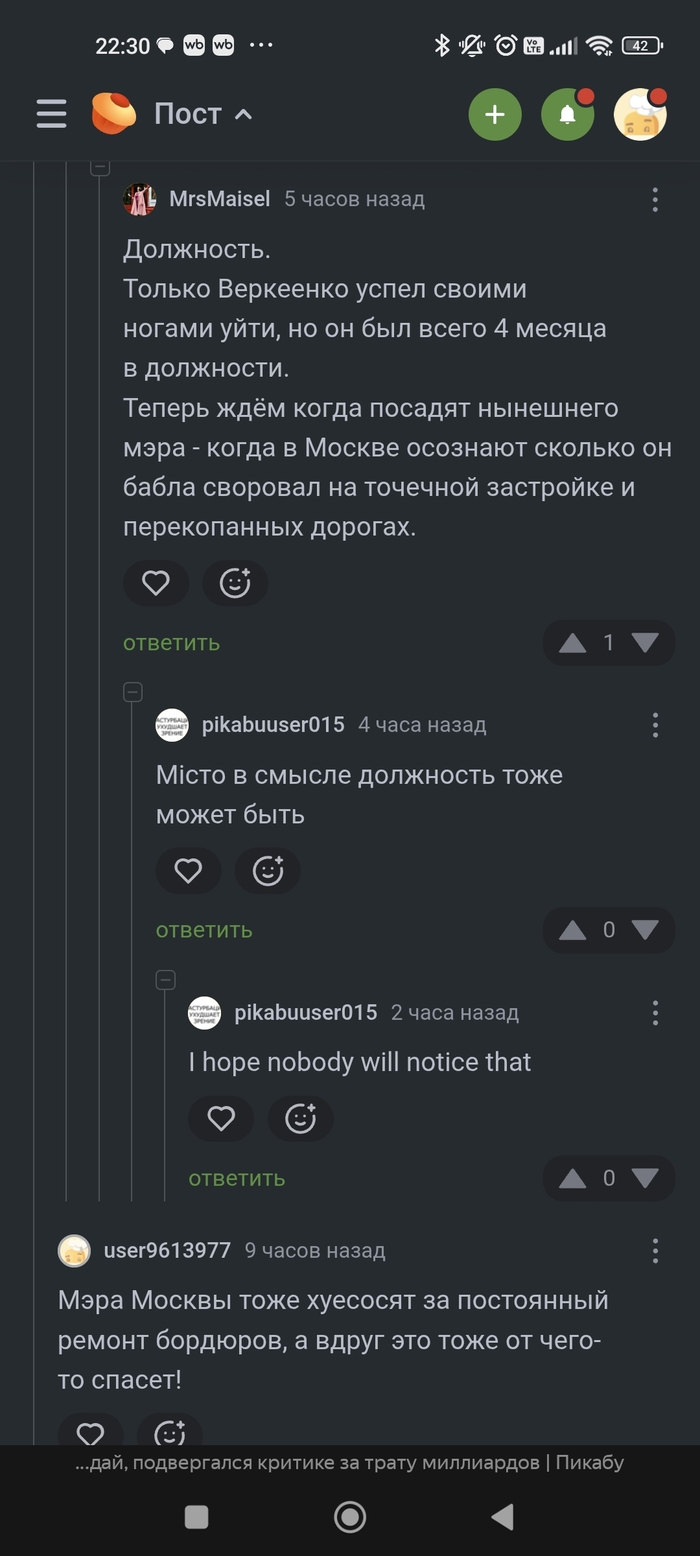Heart the 'I hope nobody will notice' comment
The height and width of the screenshot is (1556, 700).
click(x=221, y=1118)
